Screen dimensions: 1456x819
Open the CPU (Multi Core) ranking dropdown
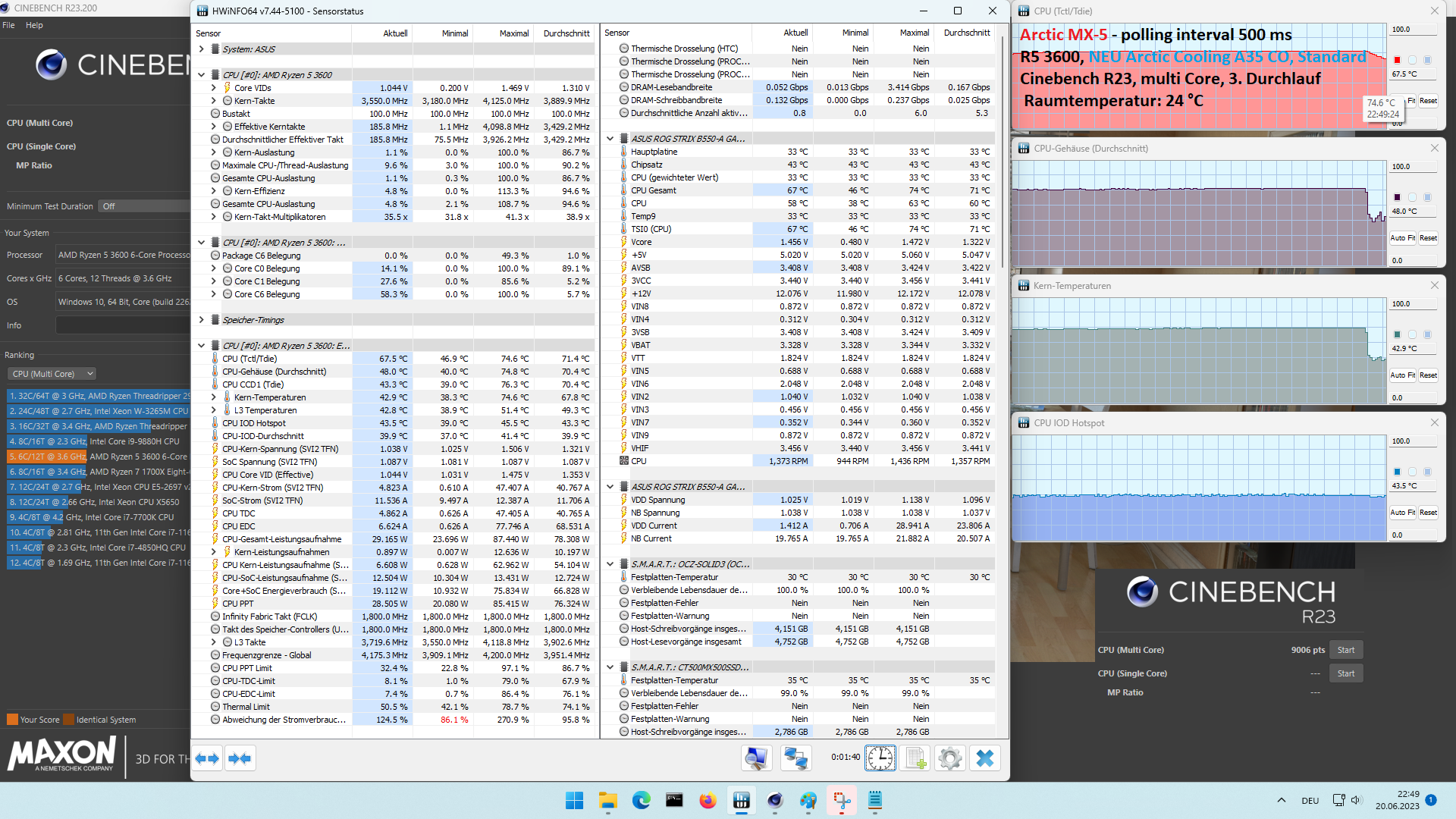pos(52,374)
